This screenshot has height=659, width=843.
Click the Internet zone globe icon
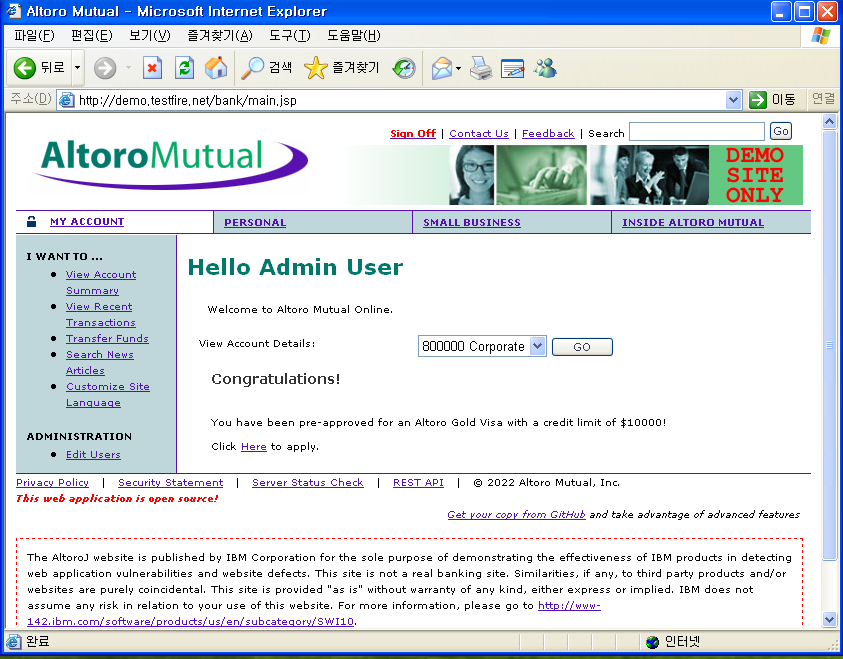tap(652, 642)
